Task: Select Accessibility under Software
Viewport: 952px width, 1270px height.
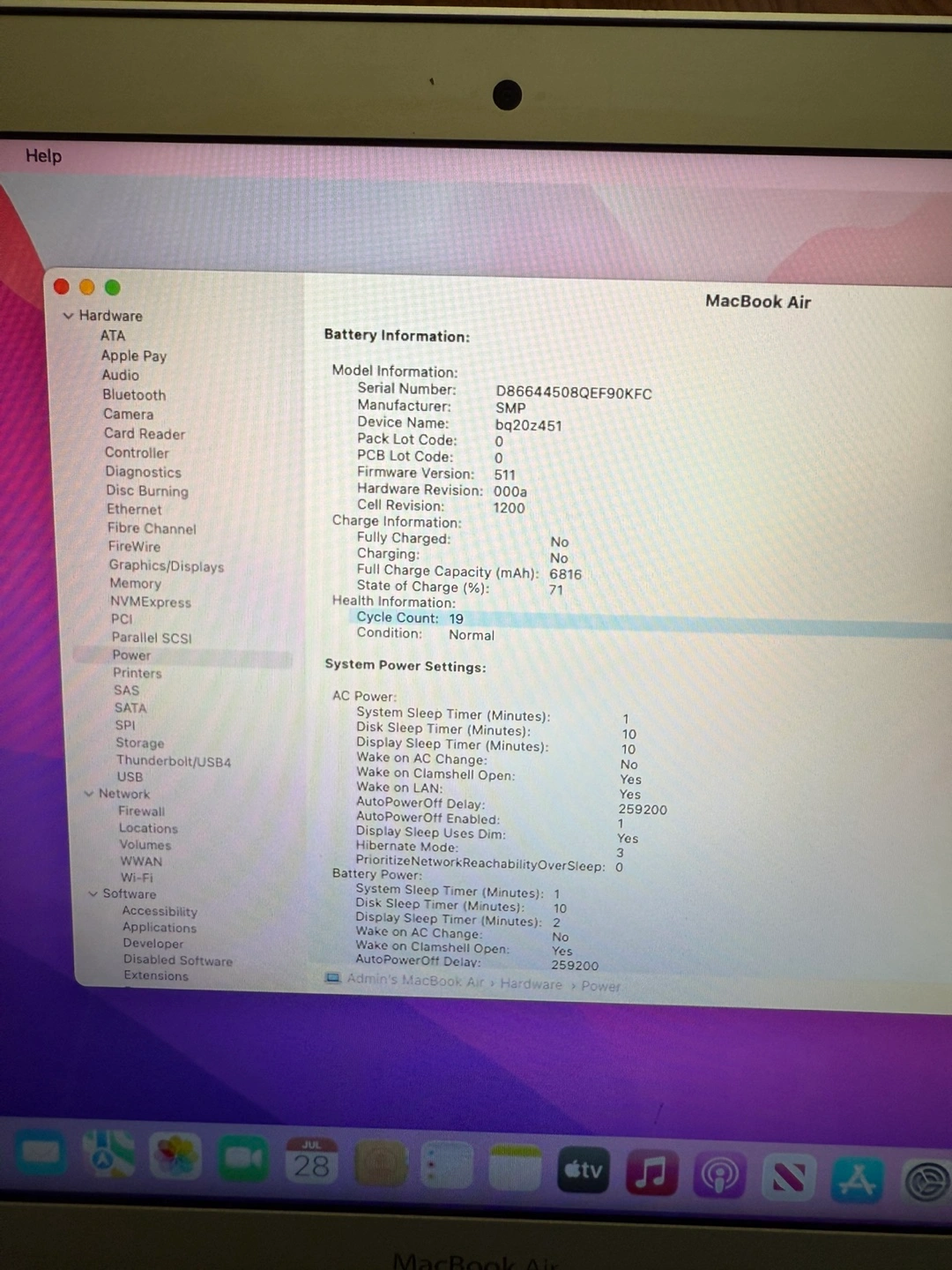Action: point(160,911)
